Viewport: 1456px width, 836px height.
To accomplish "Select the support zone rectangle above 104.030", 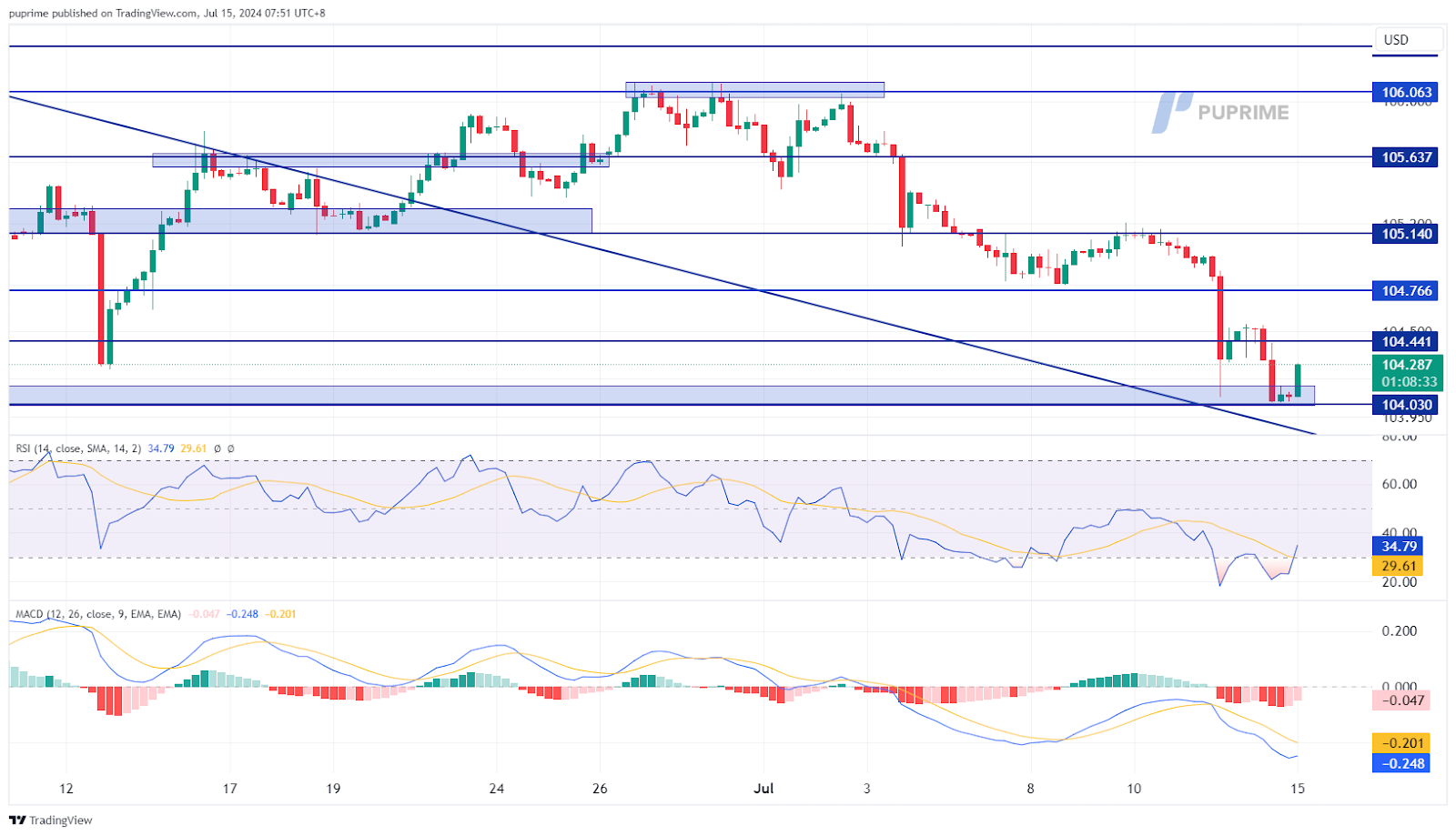I will click(662, 395).
